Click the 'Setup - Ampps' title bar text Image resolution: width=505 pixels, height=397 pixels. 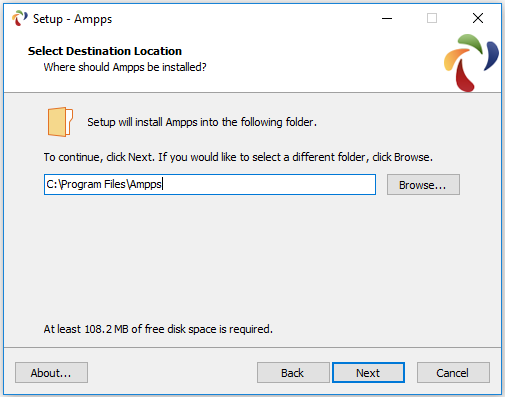(72, 19)
